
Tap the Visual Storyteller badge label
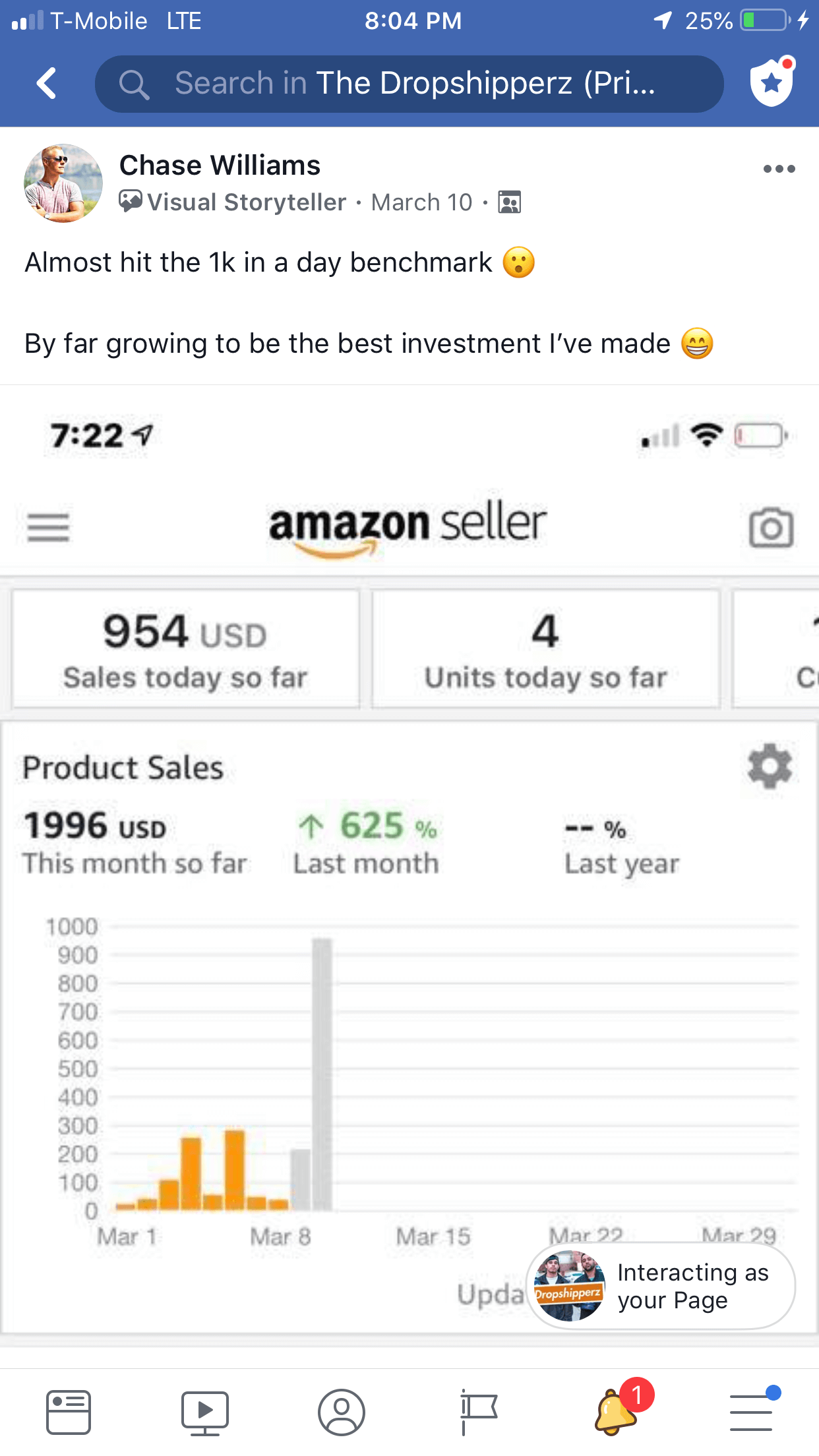tap(246, 202)
